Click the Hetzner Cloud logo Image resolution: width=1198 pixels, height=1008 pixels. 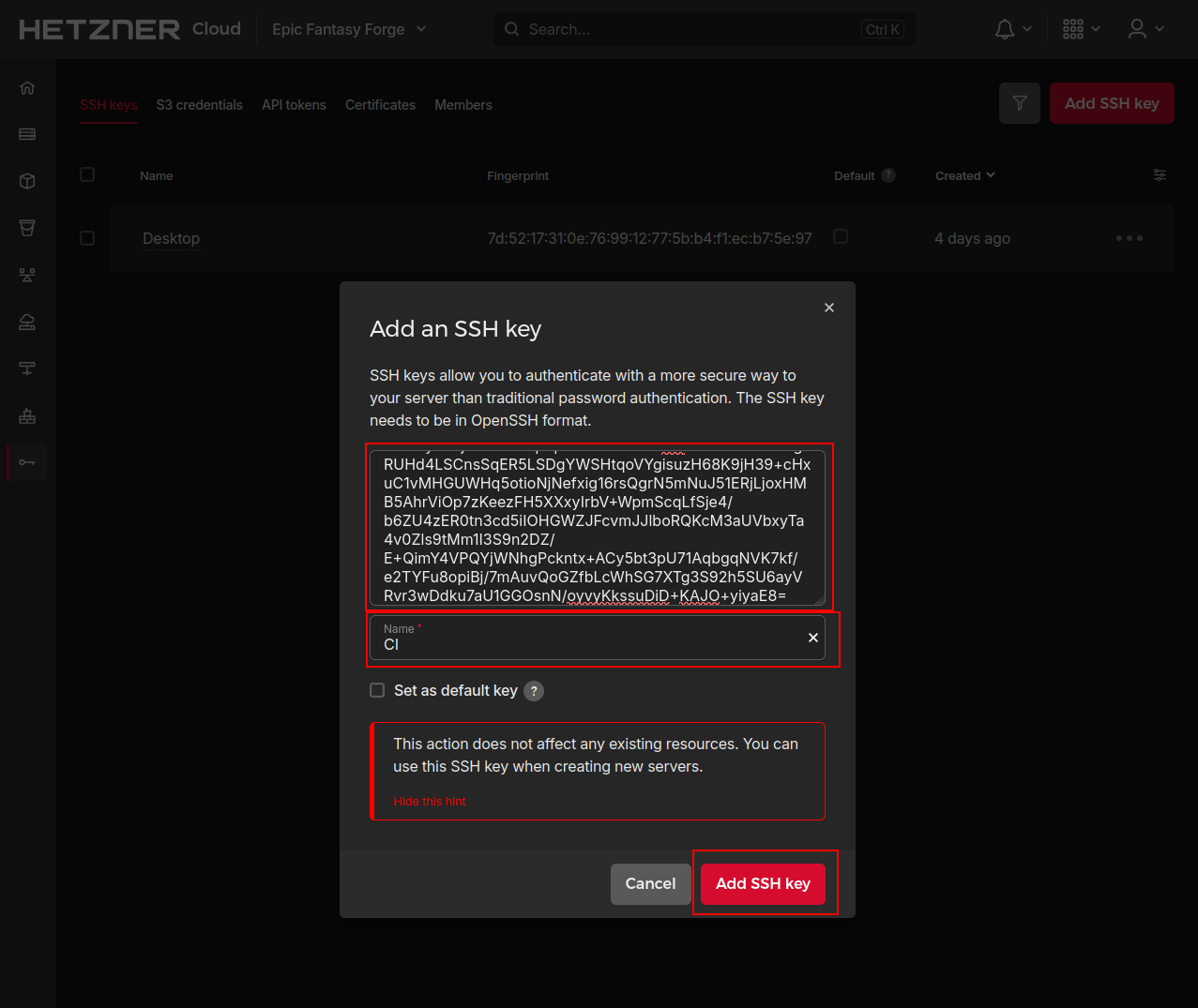tap(129, 29)
